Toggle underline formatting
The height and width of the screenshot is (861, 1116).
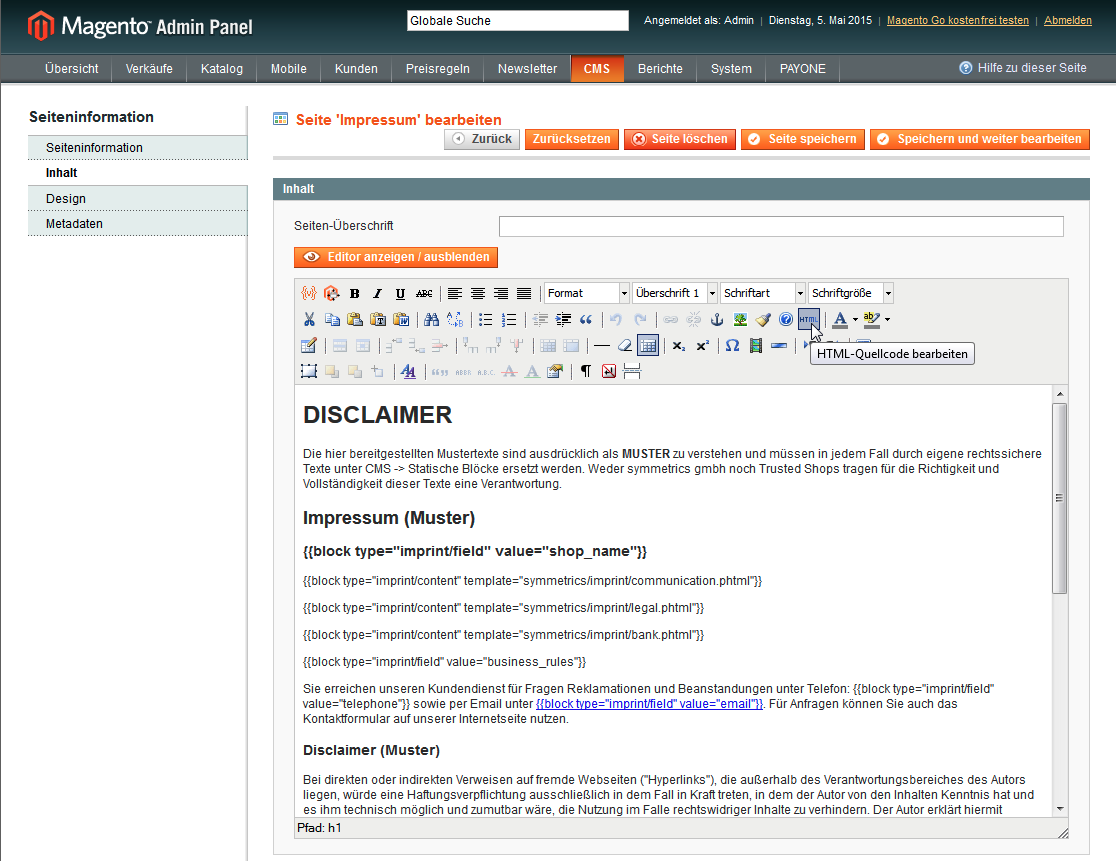(400, 293)
